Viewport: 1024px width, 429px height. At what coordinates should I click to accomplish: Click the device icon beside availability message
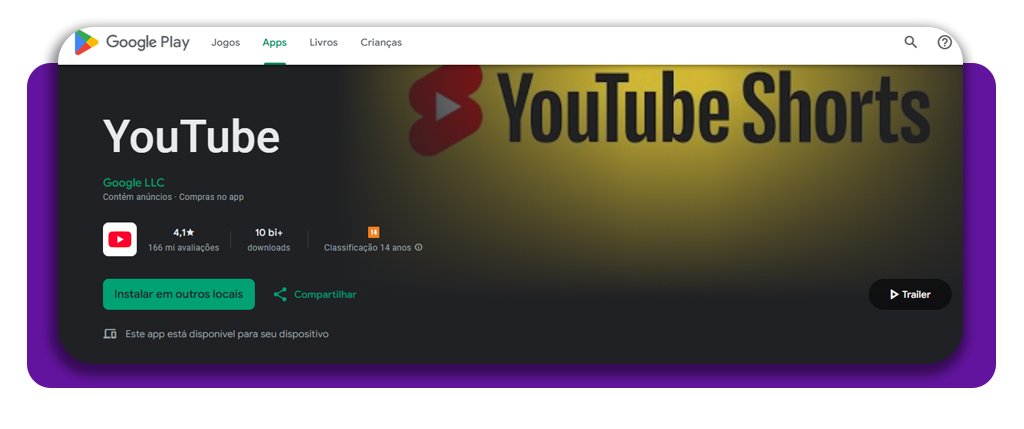pyautogui.click(x=110, y=334)
